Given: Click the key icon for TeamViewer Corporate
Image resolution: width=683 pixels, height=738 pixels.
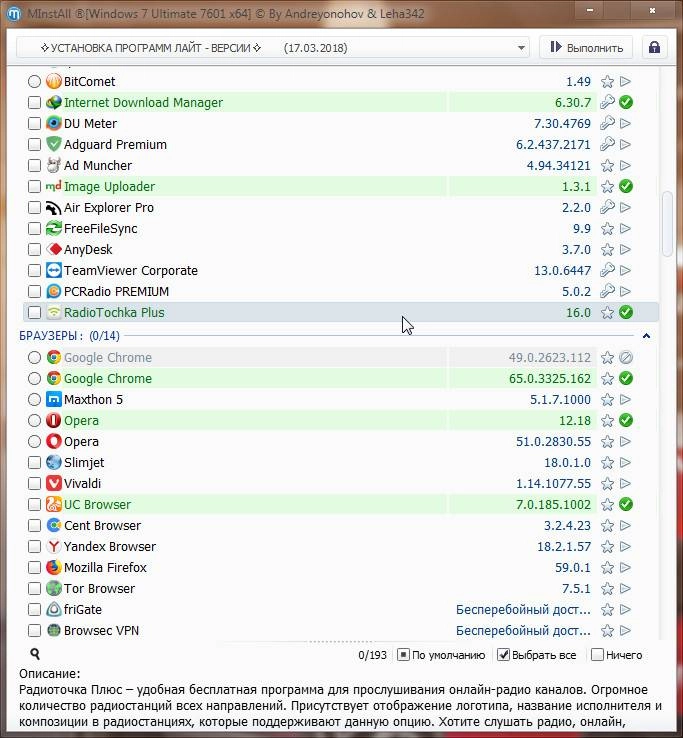Looking at the screenshot, I should [x=607, y=270].
